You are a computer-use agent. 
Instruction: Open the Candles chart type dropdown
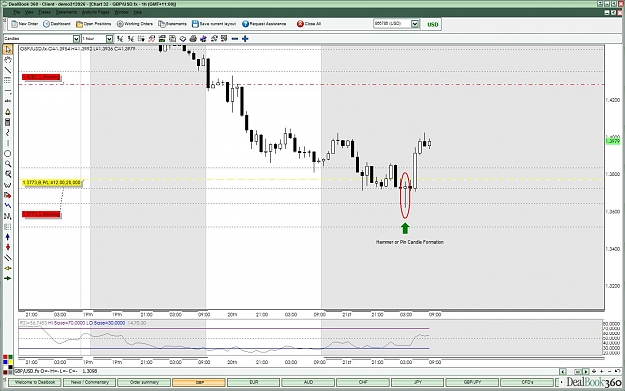76,39
